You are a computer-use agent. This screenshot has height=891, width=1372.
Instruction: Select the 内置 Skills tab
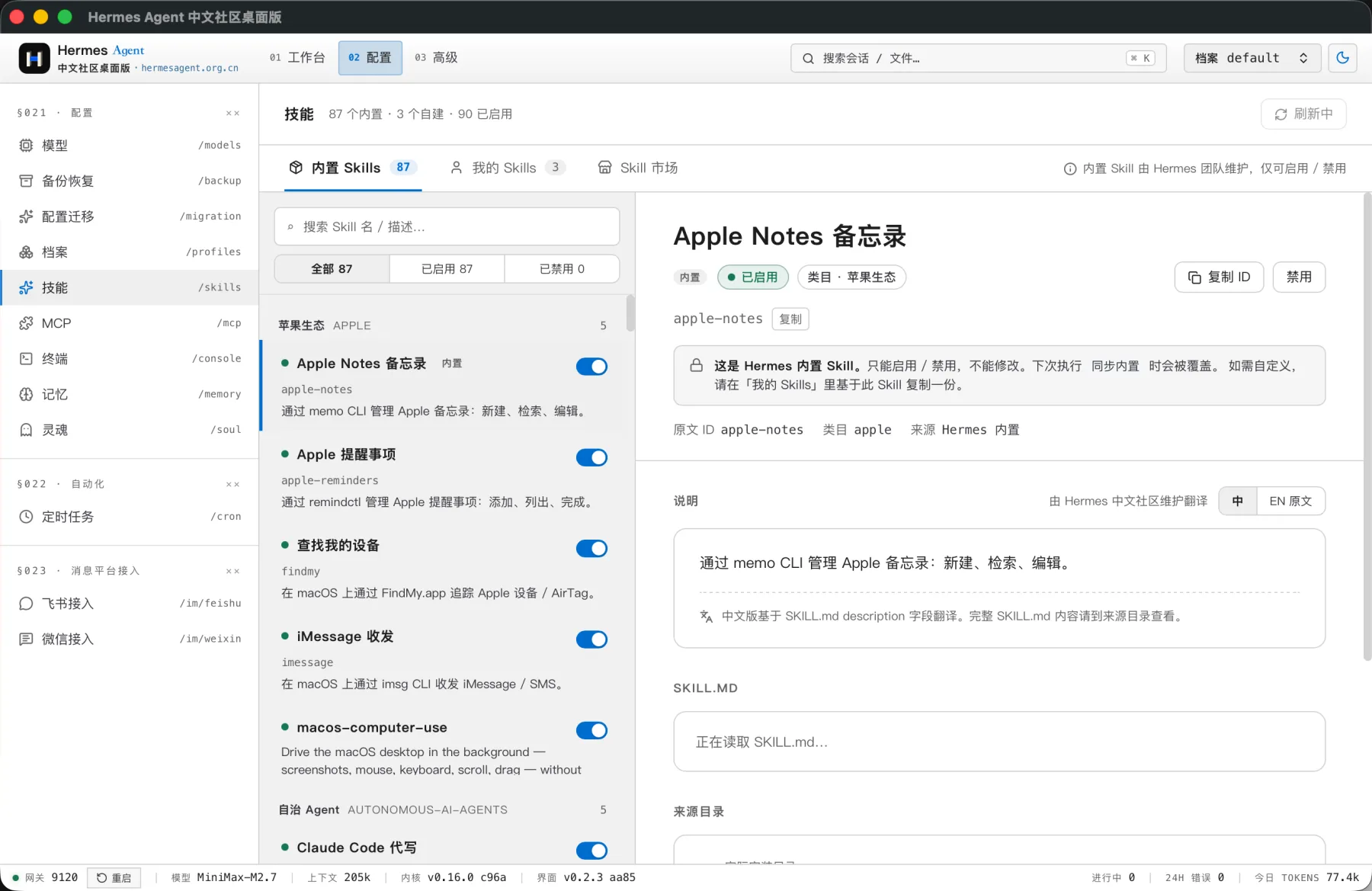click(353, 168)
